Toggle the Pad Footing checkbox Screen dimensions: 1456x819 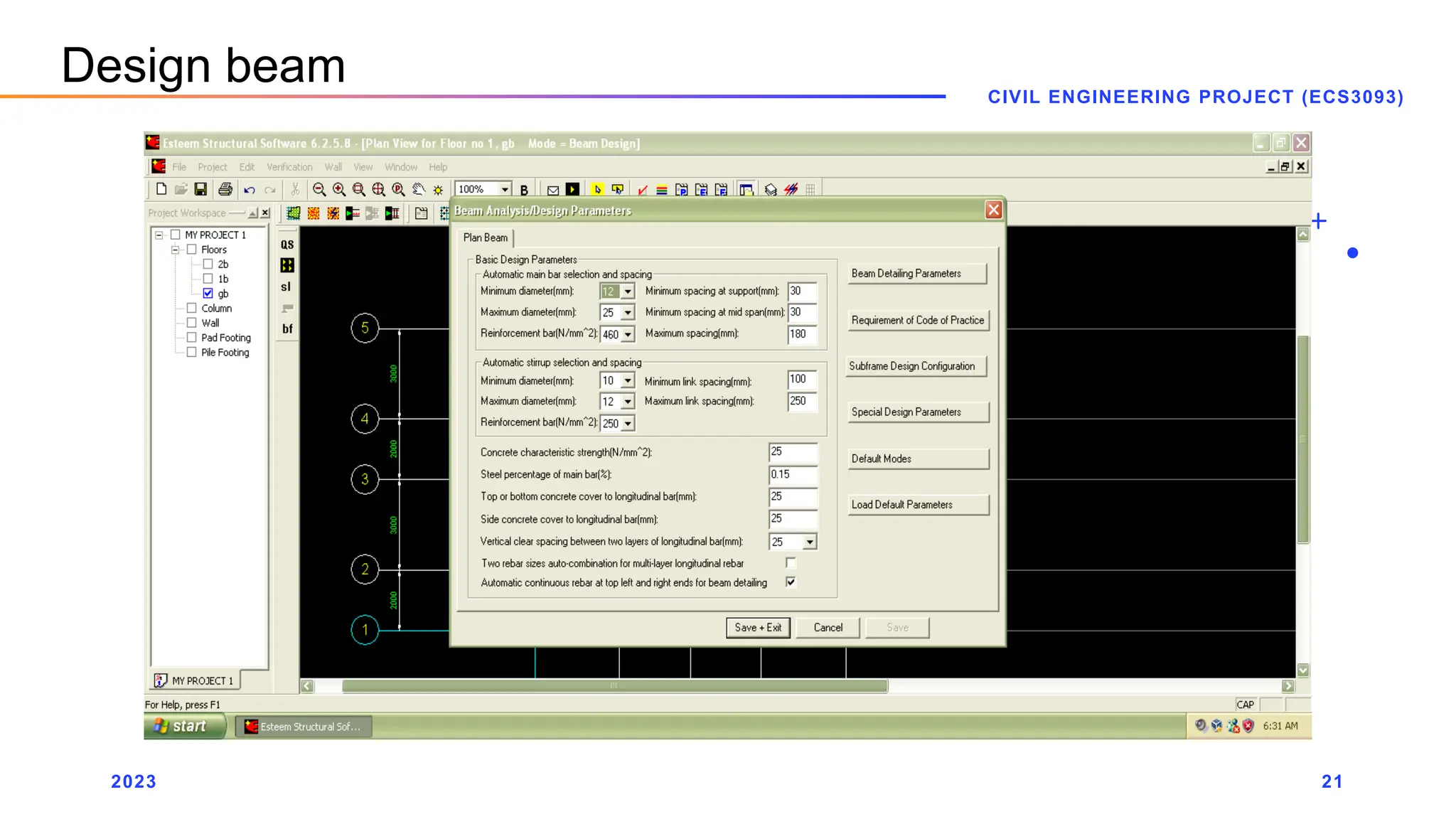tap(191, 338)
